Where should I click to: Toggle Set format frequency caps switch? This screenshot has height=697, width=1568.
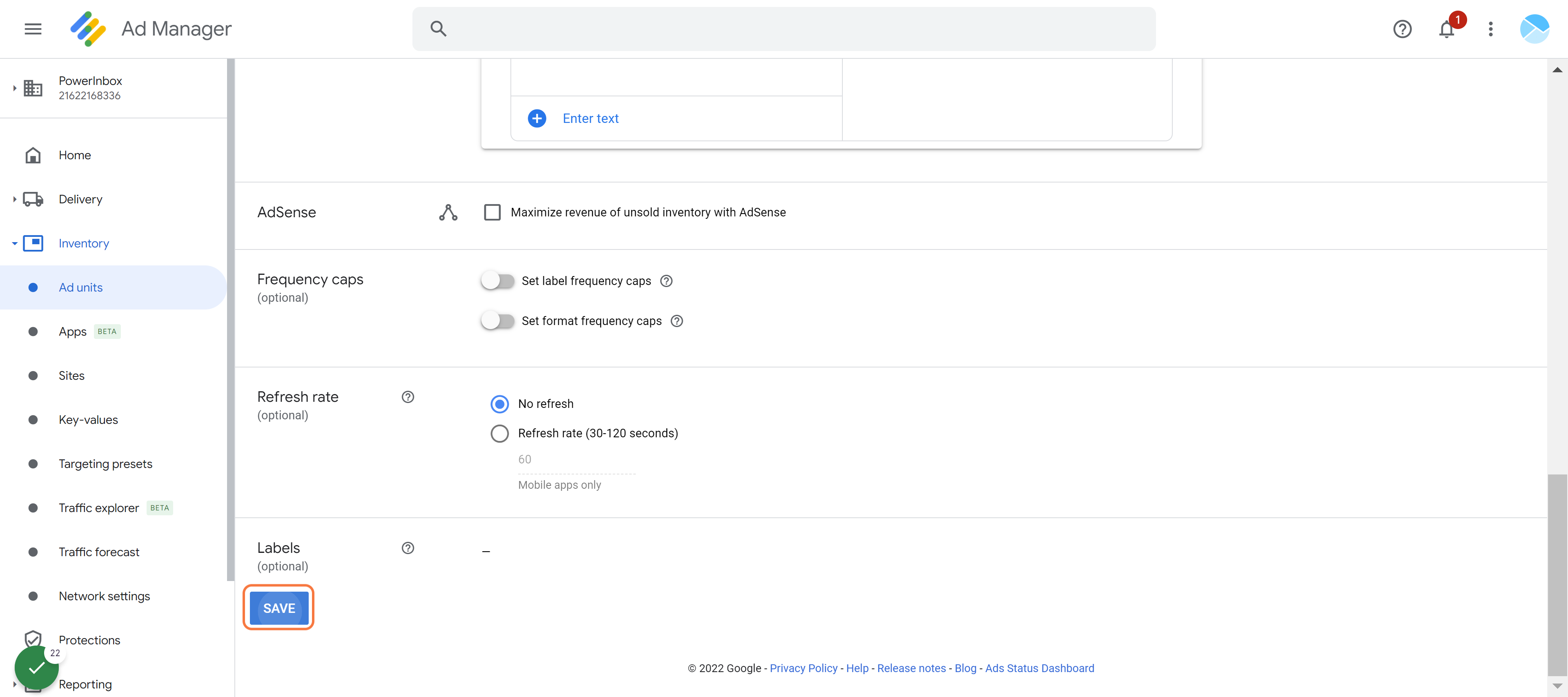pos(498,321)
